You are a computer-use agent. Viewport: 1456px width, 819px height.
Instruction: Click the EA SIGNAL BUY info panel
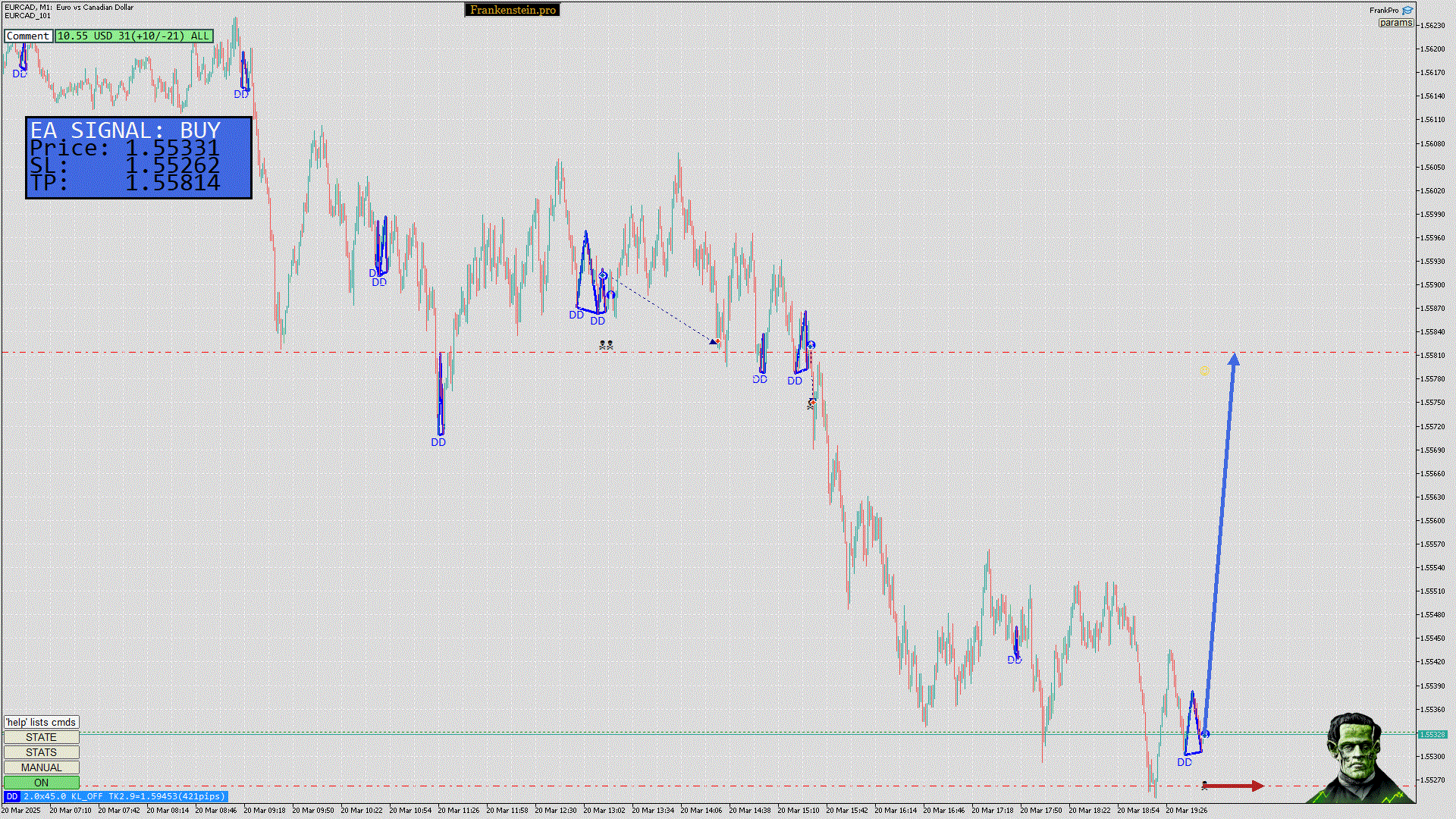[139, 158]
